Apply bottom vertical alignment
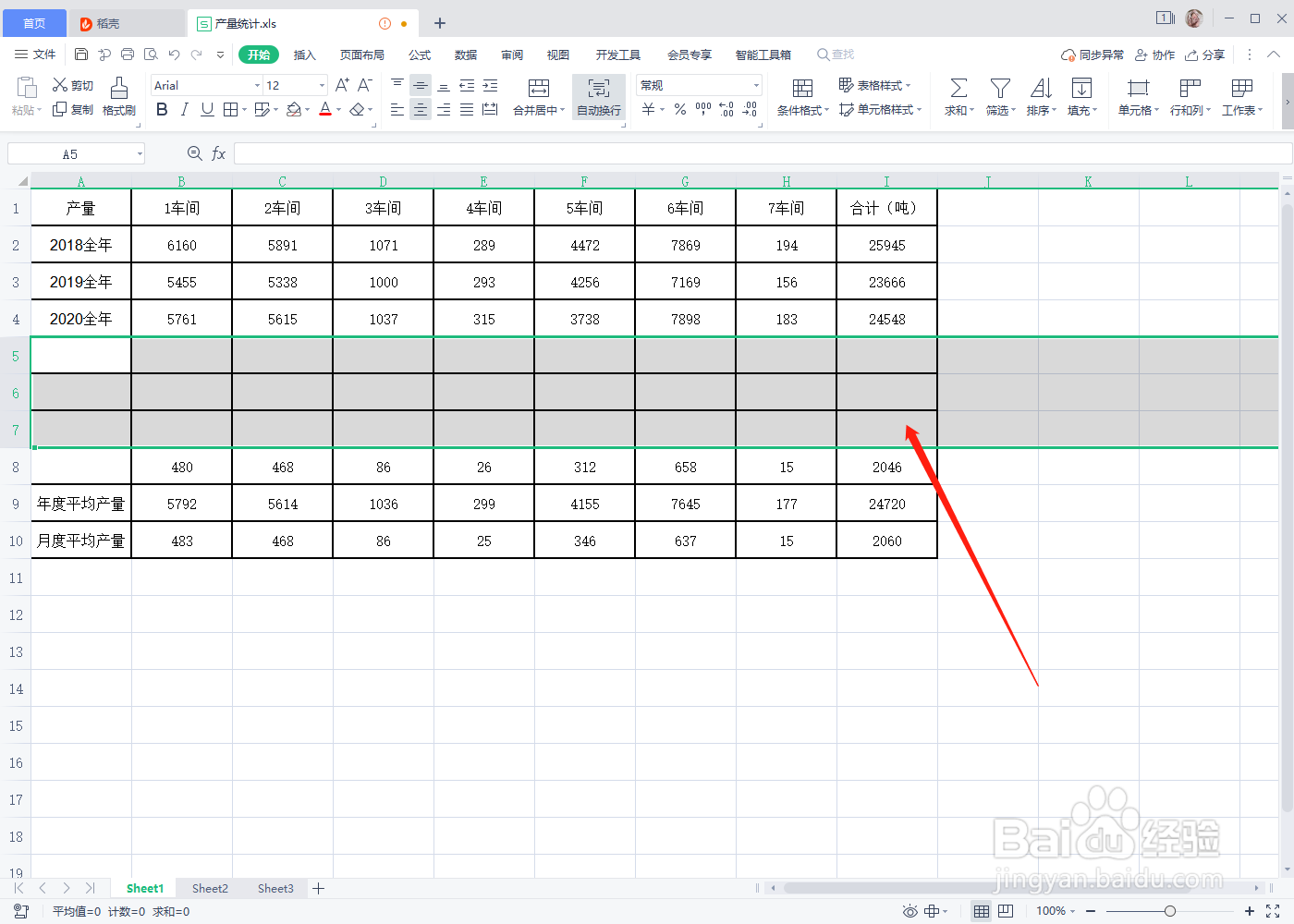1294x924 pixels. point(444,85)
